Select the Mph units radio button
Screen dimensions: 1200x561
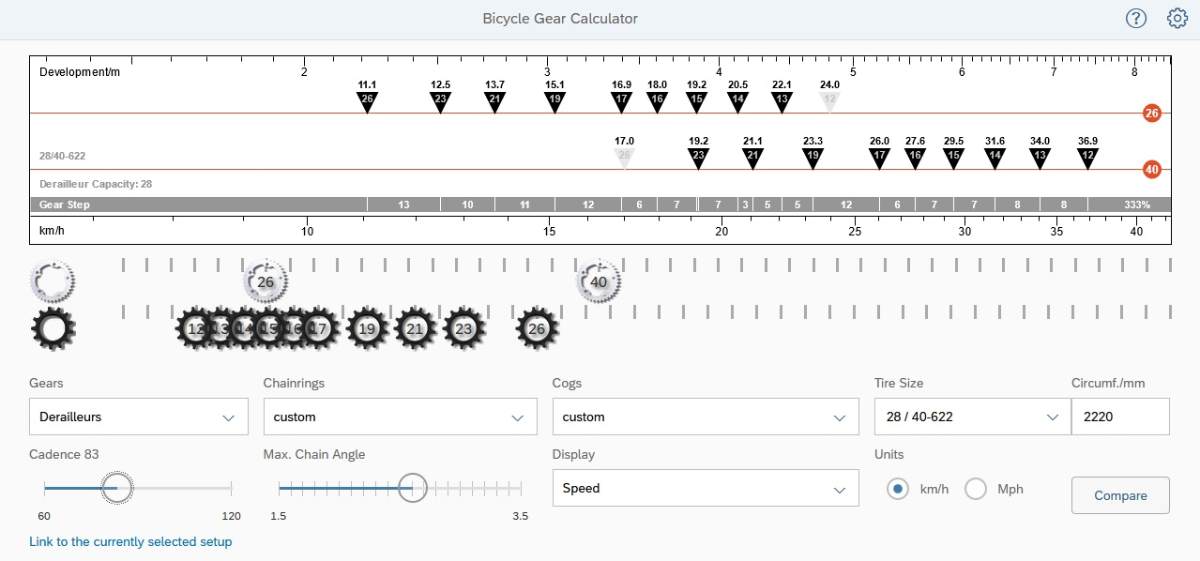(976, 489)
